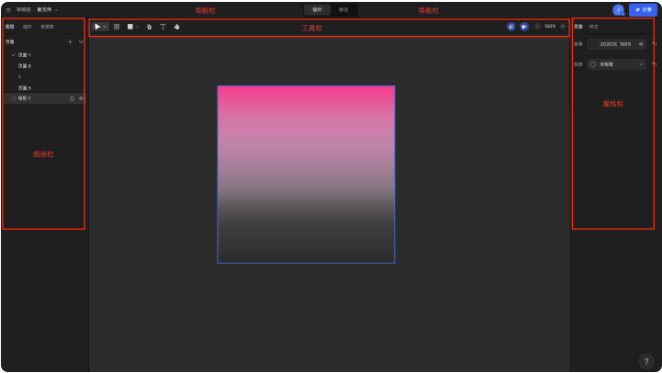Switch to the left top-center mode tab

click(317, 10)
